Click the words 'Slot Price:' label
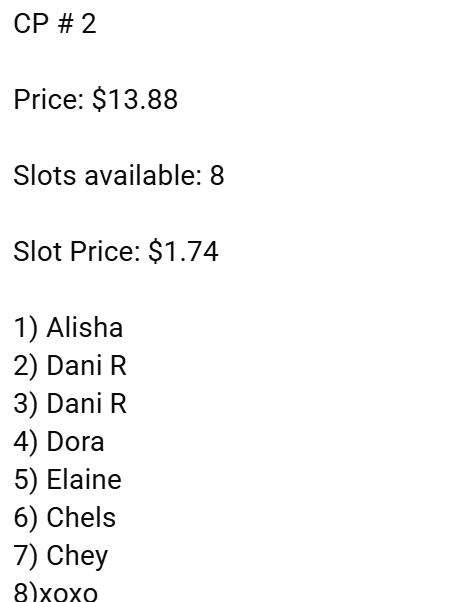 tap(77, 251)
